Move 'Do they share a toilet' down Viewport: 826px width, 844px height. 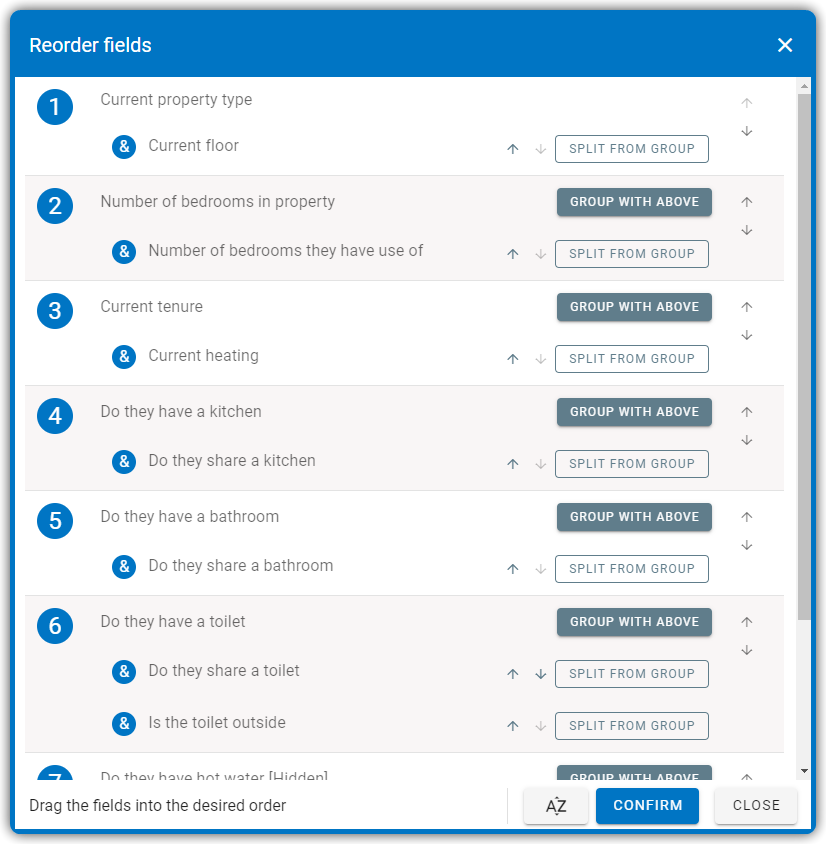[x=541, y=674]
